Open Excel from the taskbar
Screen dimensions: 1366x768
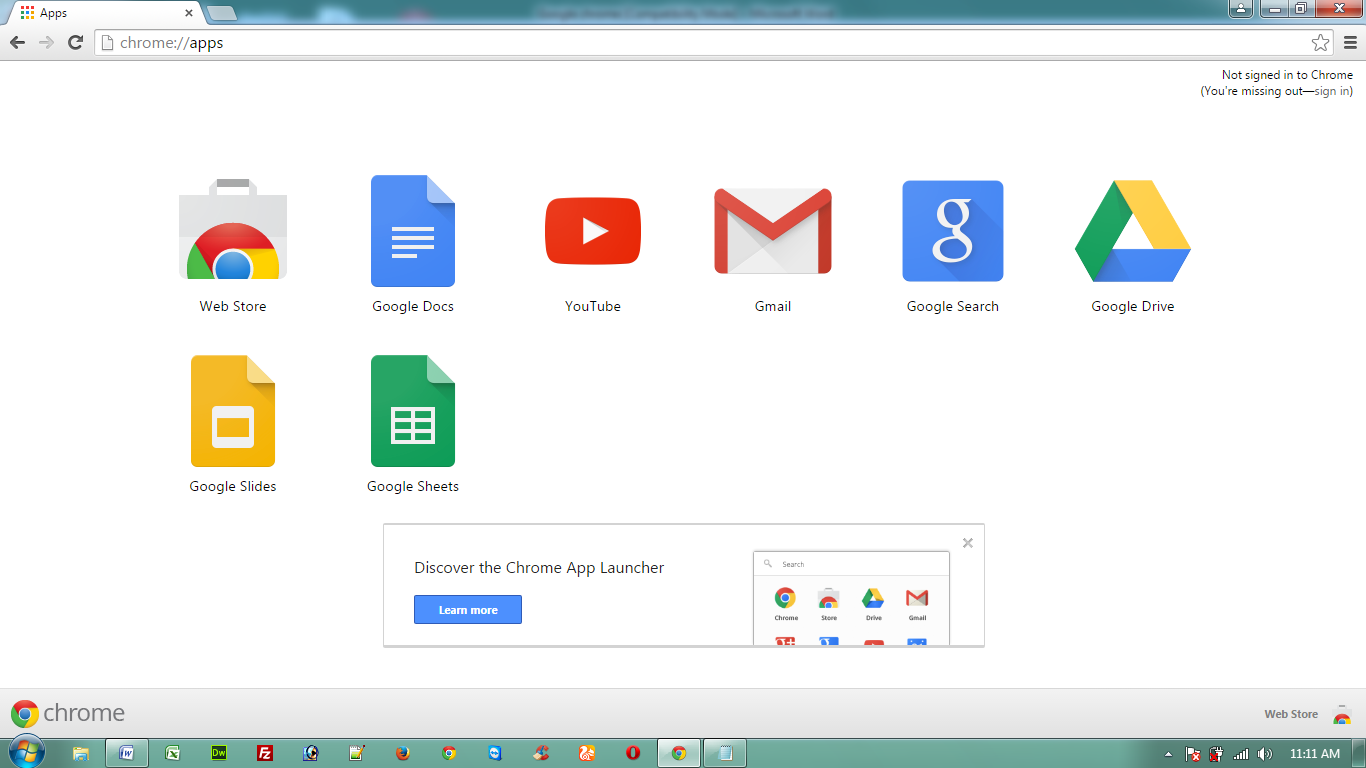pyautogui.click(x=173, y=753)
